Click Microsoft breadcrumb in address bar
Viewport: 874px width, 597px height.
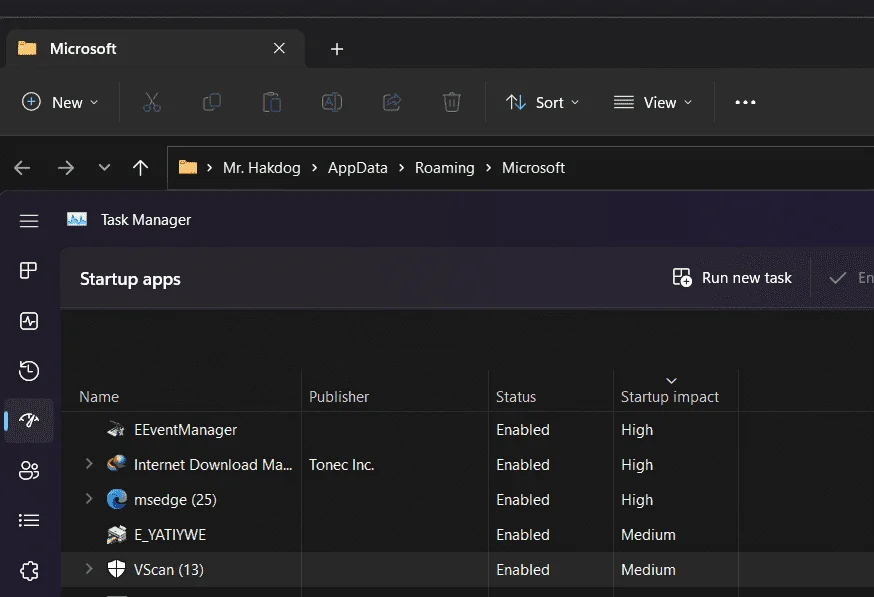[x=533, y=168]
